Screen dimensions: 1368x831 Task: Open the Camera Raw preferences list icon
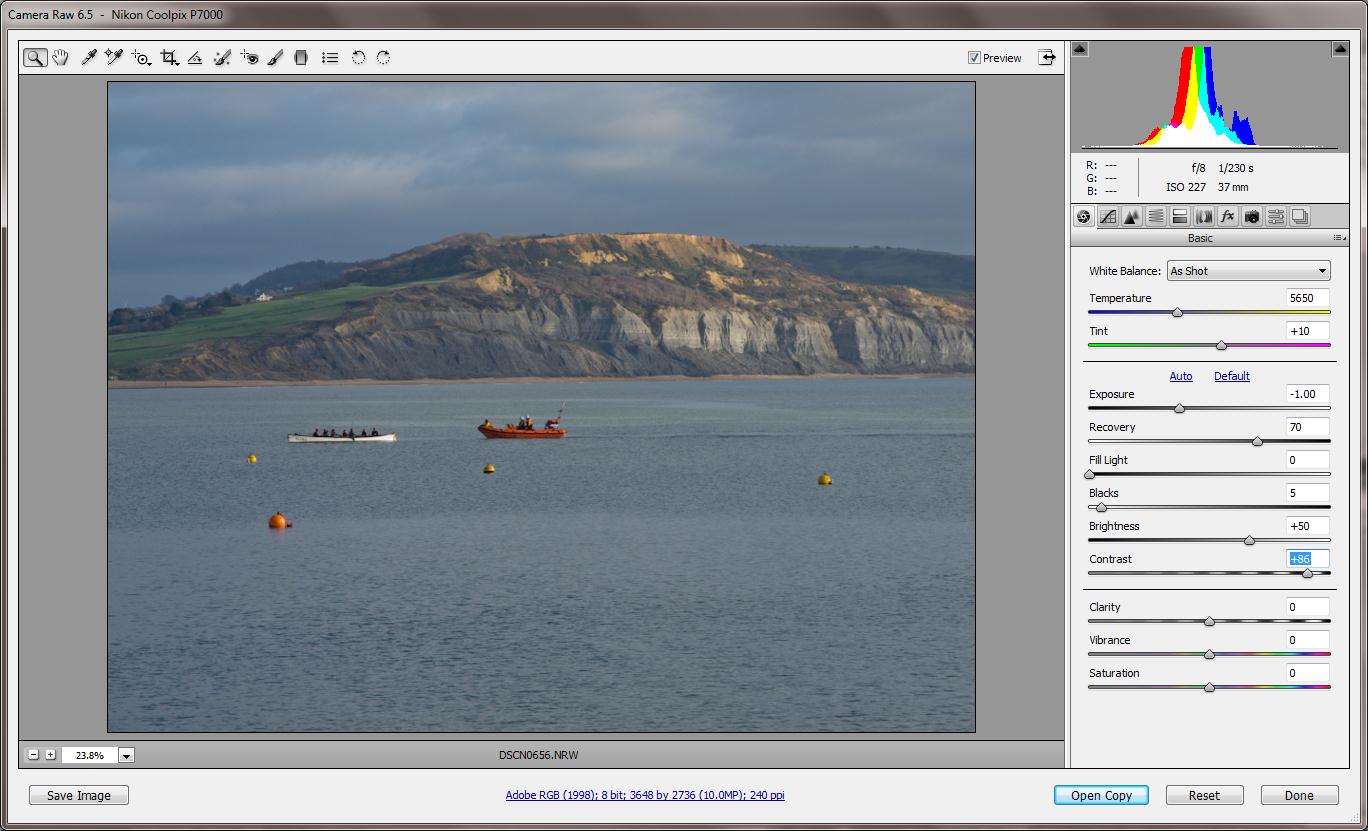point(330,58)
